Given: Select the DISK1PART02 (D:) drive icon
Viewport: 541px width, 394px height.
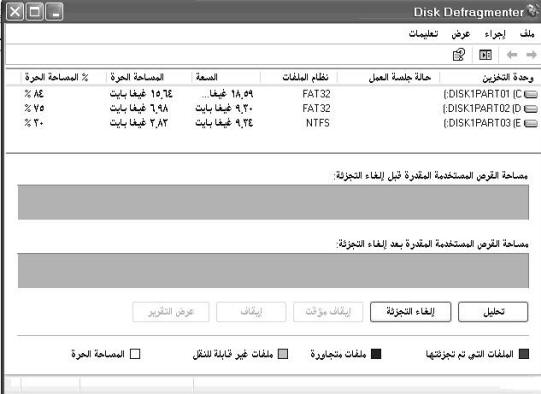Looking at the screenshot, I should 531,109.
